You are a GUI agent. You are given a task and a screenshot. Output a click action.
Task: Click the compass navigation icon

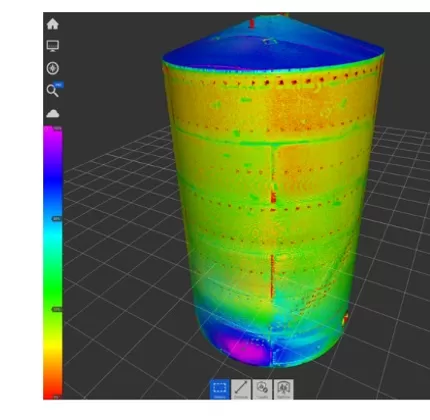click(x=52, y=68)
